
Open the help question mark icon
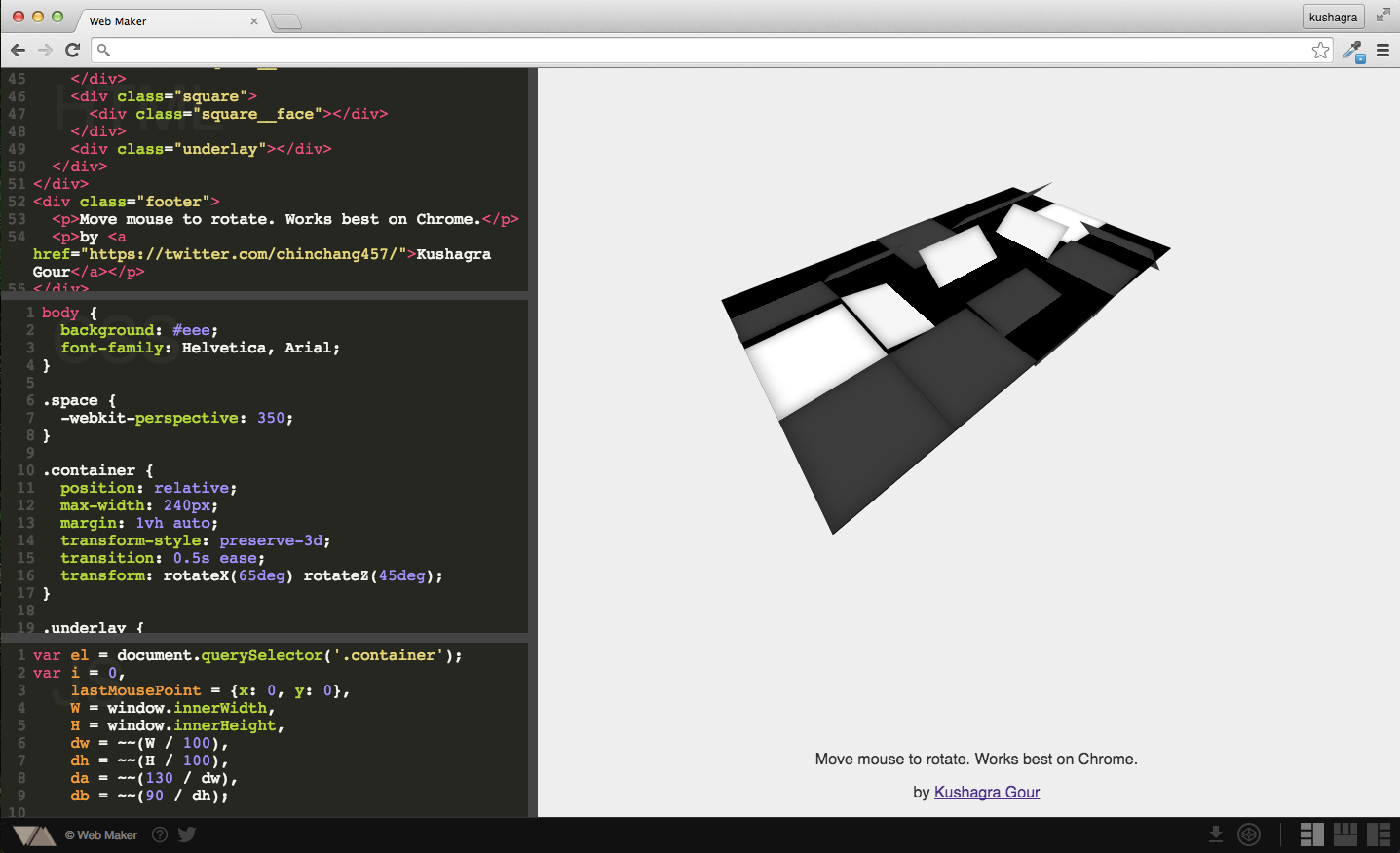(x=160, y=834)
